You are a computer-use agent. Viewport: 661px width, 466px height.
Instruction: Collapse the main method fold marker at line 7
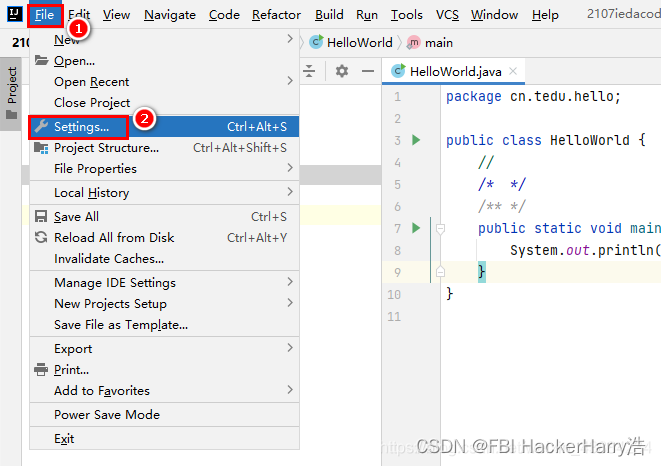click(441, 229)
